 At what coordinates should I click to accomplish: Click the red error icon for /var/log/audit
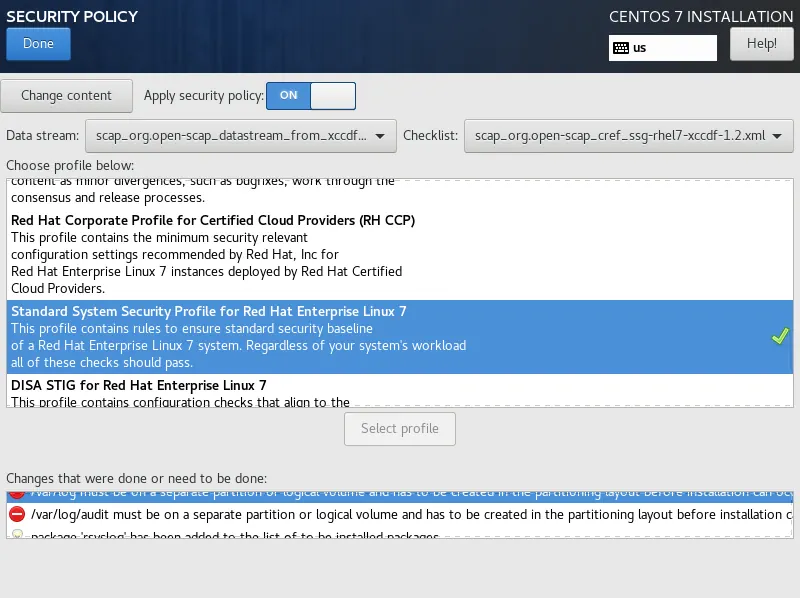tap(17, 514)
